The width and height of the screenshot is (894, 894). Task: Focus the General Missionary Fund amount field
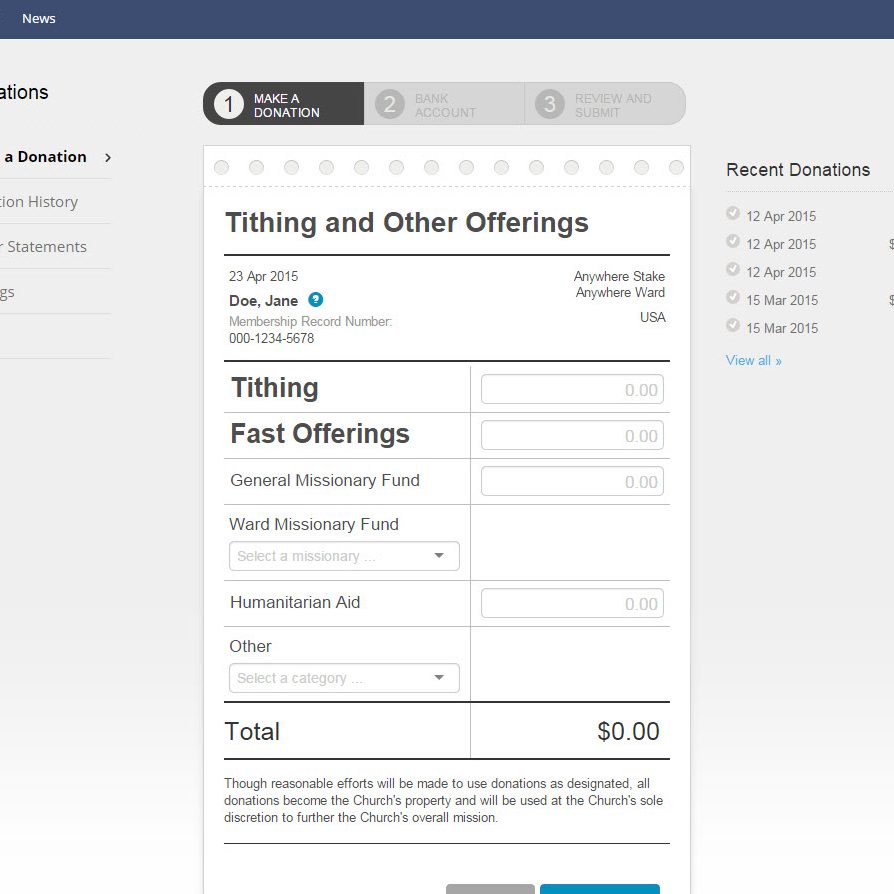tap(572, 482)
